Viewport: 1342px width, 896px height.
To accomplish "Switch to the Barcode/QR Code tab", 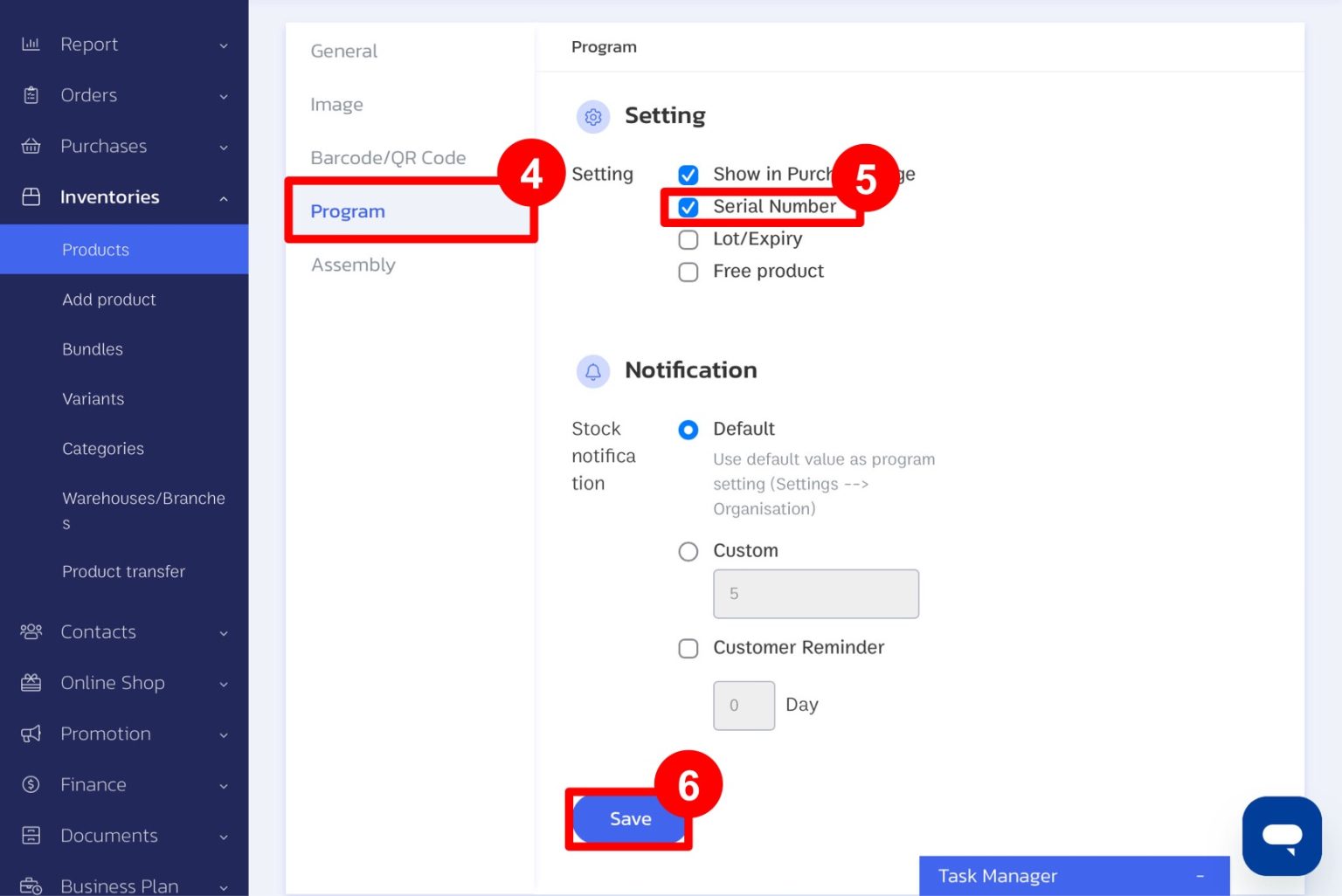I will pyautogui.click(x=388, y=157).
